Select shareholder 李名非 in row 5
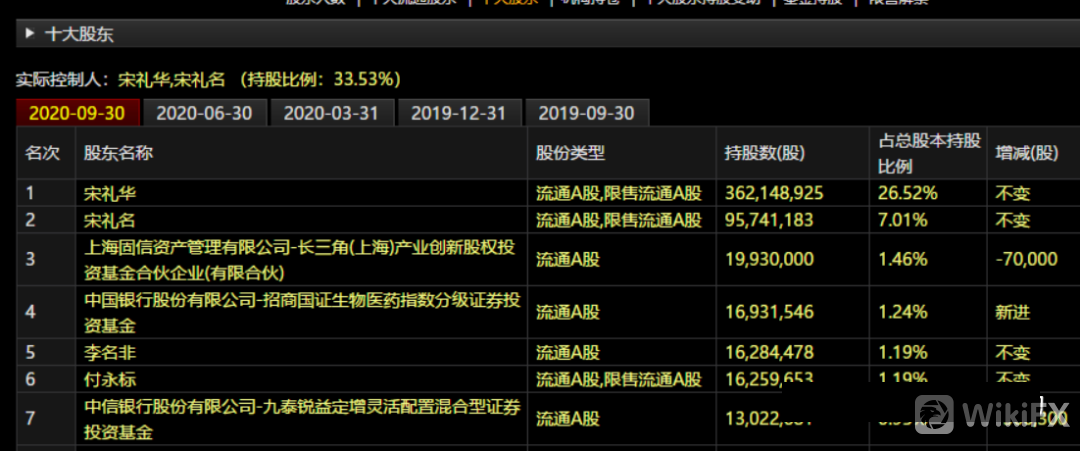Viewport: 1080px width, 451px height. [x=109, y=352]
